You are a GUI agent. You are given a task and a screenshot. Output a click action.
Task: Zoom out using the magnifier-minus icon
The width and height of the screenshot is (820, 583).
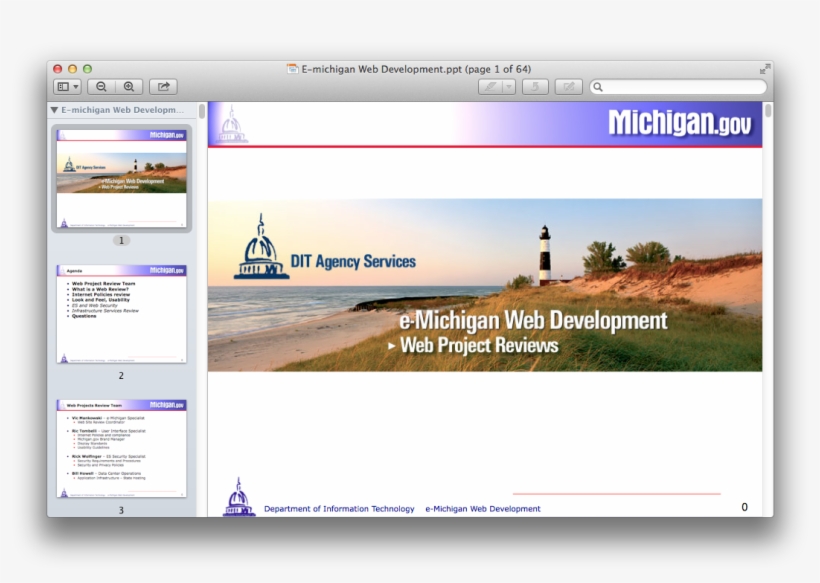tap(101, 86)
